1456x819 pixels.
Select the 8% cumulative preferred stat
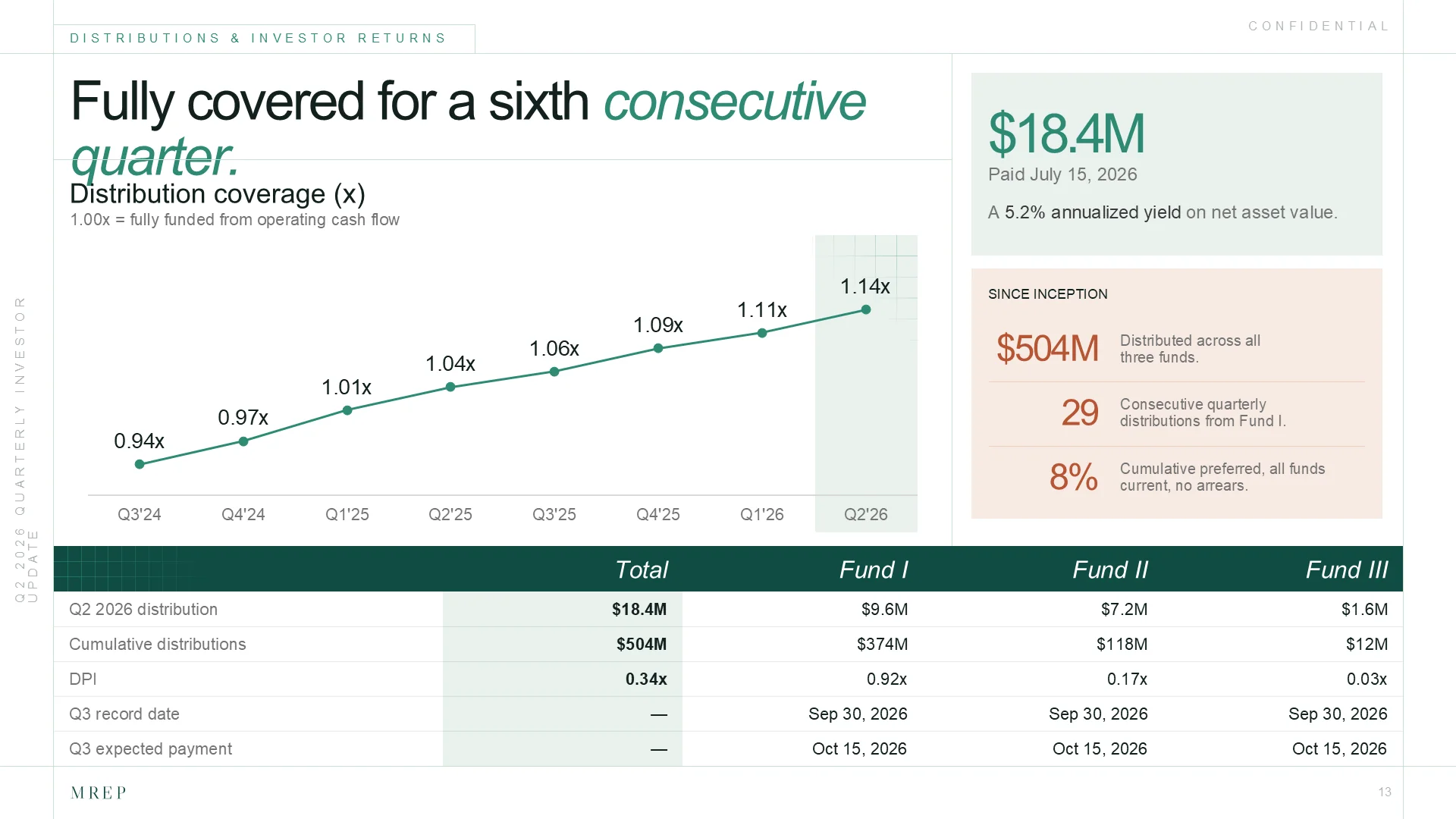click(x=1074, y=477)
